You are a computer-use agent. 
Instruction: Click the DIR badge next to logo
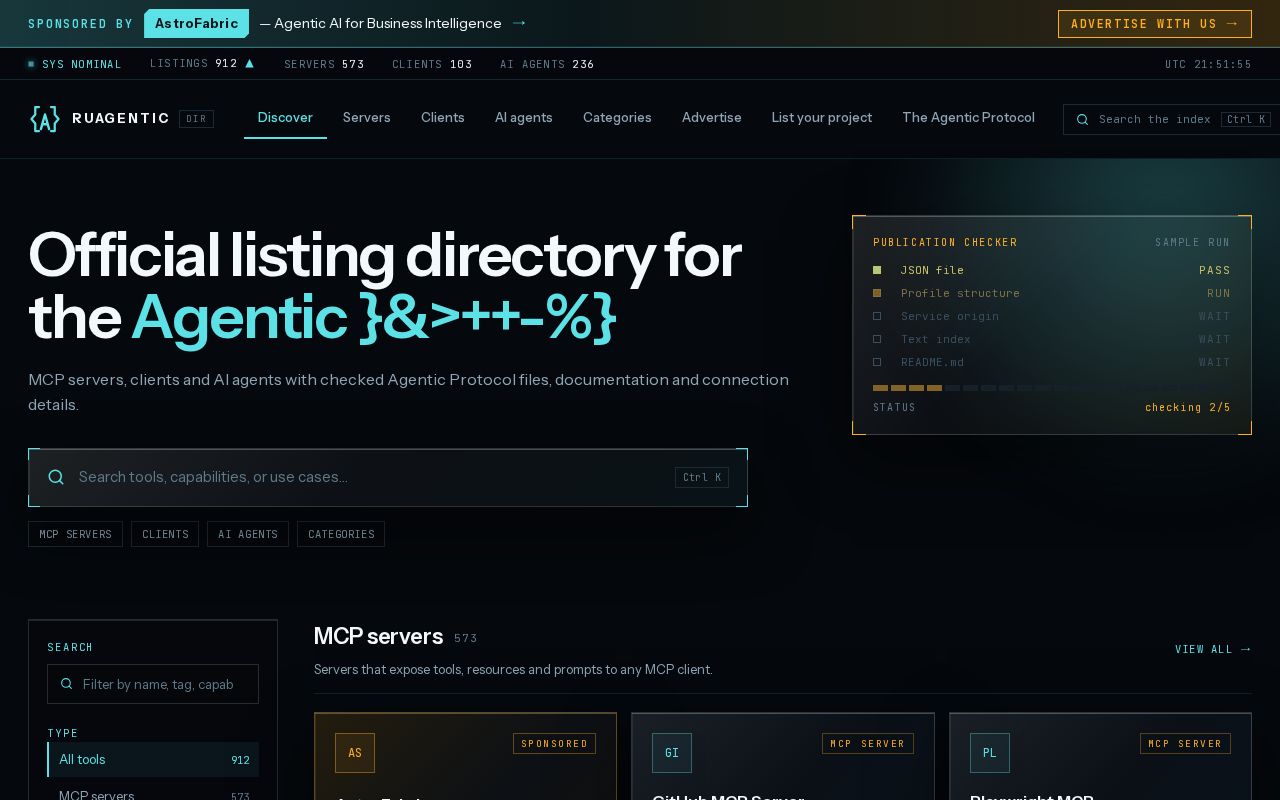tap(196, 119)
